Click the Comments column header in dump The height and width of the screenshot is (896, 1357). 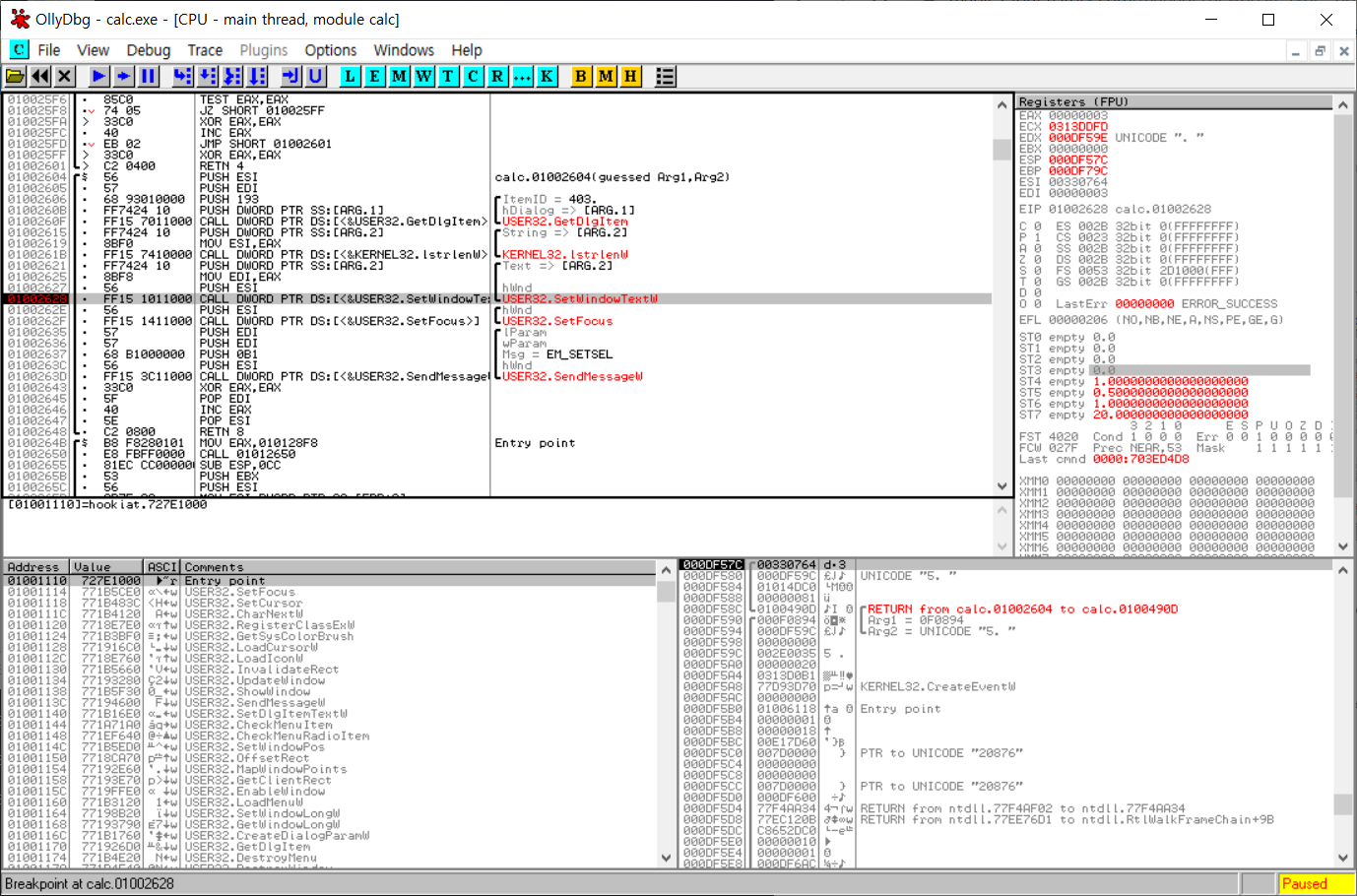[x=419, y=567]
